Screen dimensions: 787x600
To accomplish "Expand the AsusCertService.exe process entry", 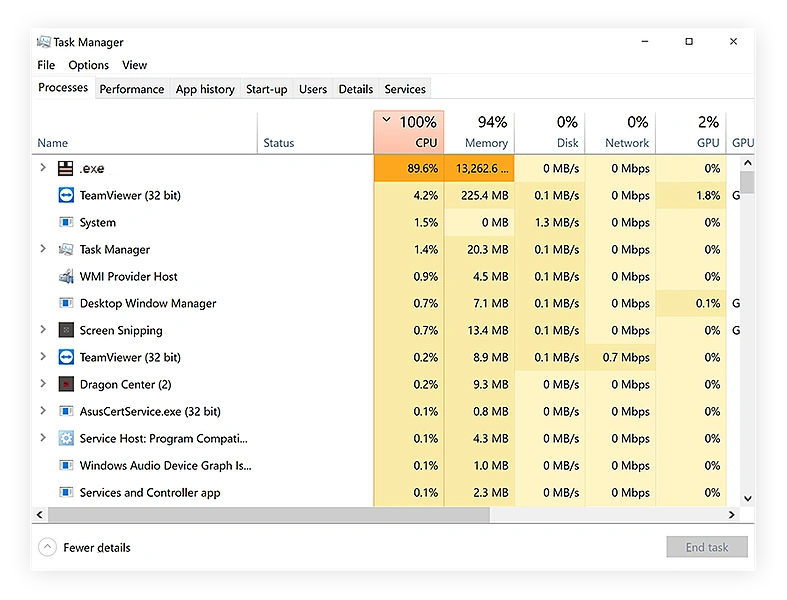I will click(x=43, y=411).
